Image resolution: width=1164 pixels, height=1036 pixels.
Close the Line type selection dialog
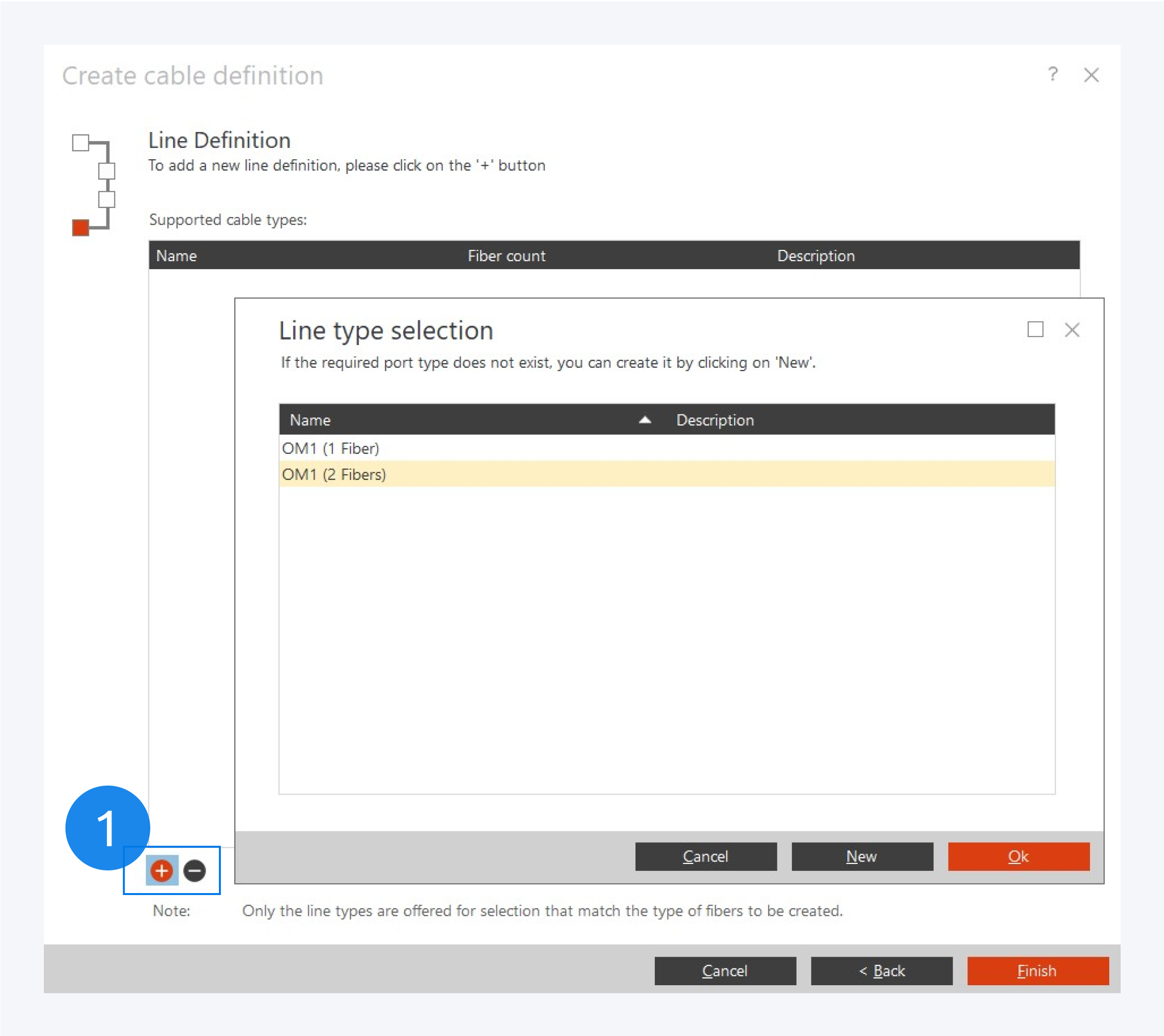click(x=1072, y=330)
